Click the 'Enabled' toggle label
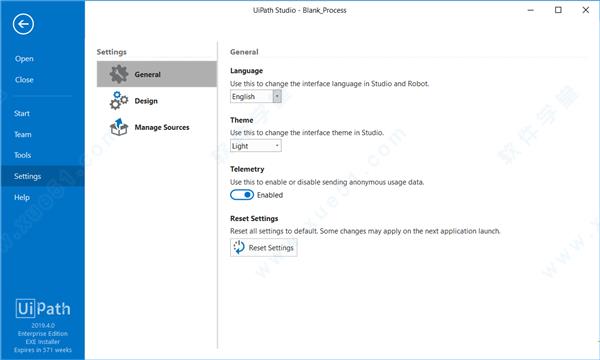This screenshot has height=360, width=600. tap(270, 195)
